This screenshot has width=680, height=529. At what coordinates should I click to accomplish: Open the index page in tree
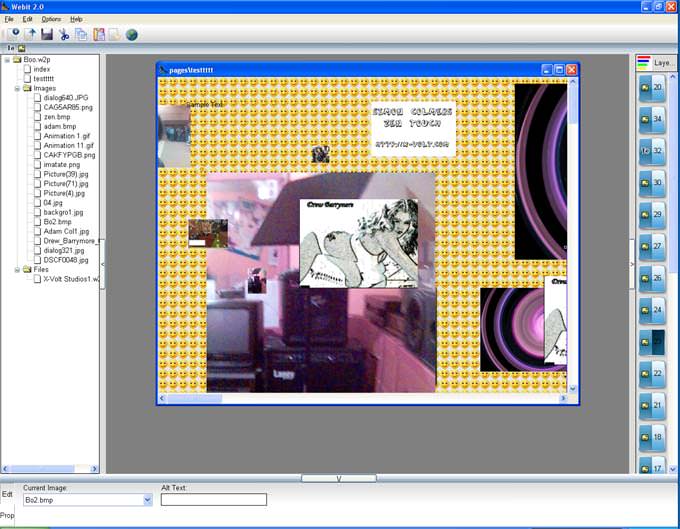(42, 69)
